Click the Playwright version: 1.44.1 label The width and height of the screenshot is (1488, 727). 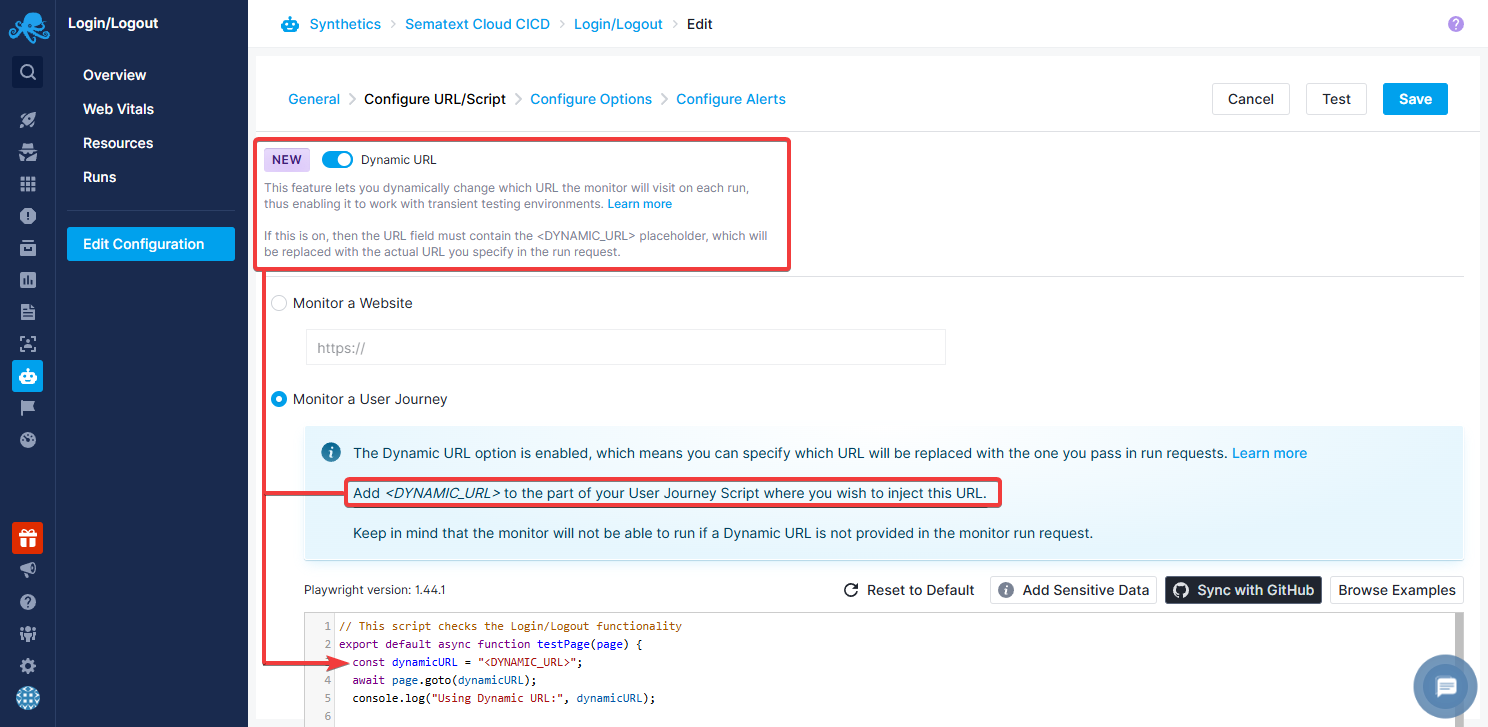375,590
